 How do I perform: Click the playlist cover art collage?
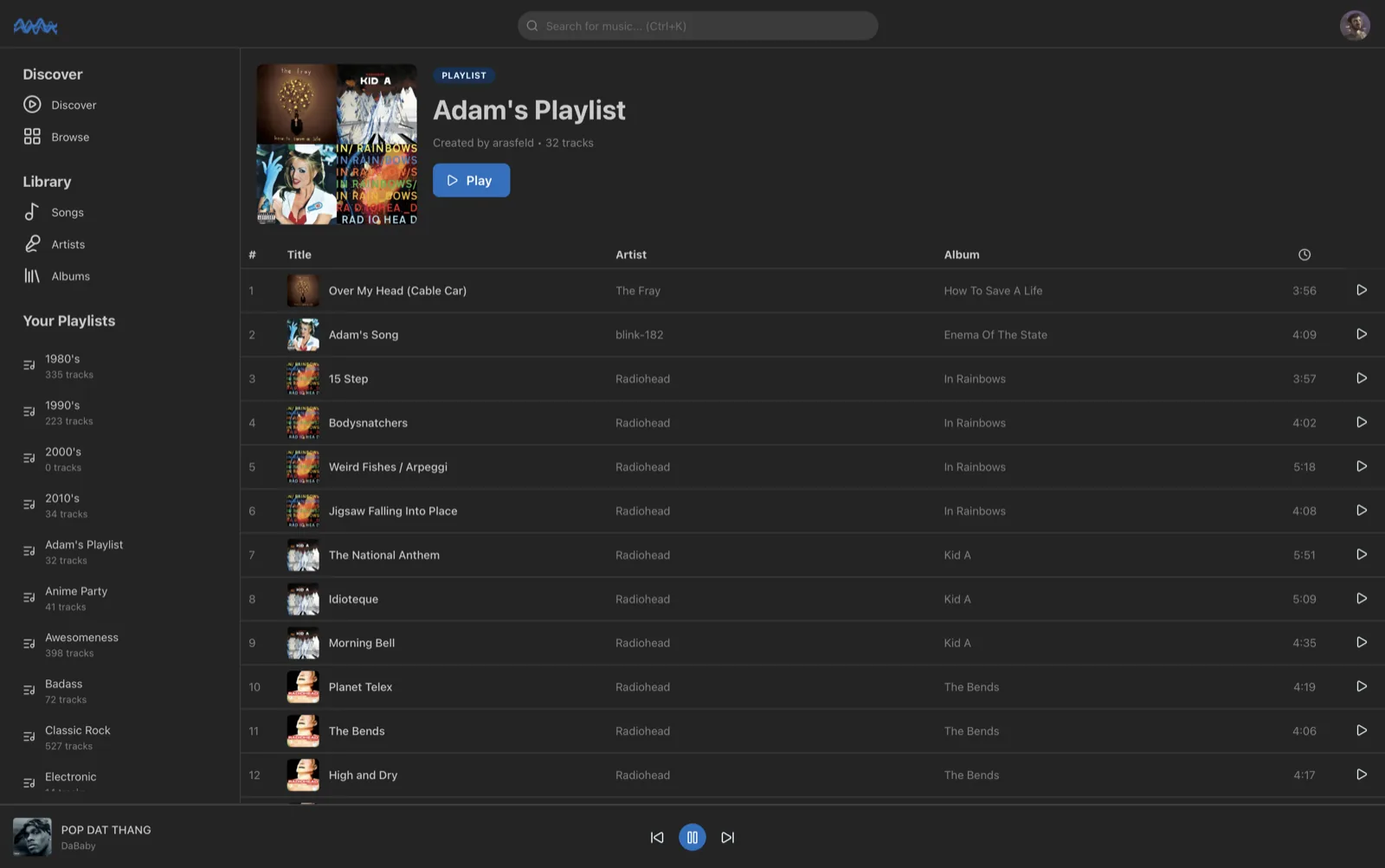(x=337, y=145)
